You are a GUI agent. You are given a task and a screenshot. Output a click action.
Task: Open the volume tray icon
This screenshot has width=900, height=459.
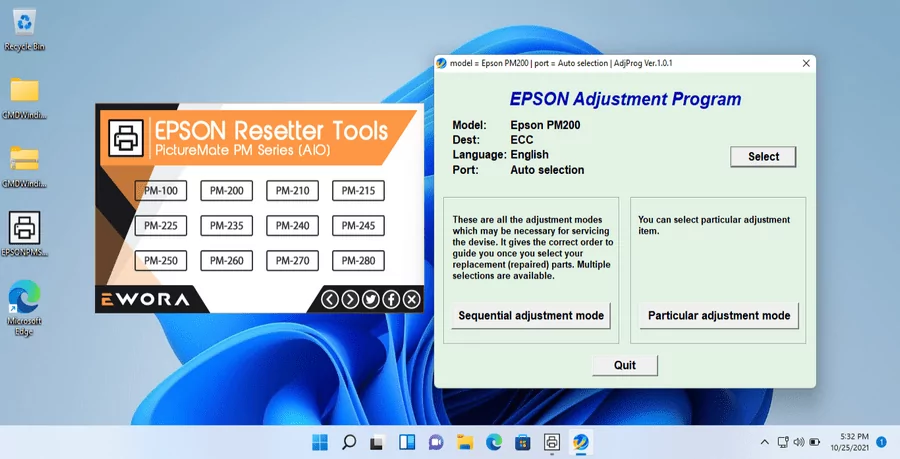click(x=798, y=442)
